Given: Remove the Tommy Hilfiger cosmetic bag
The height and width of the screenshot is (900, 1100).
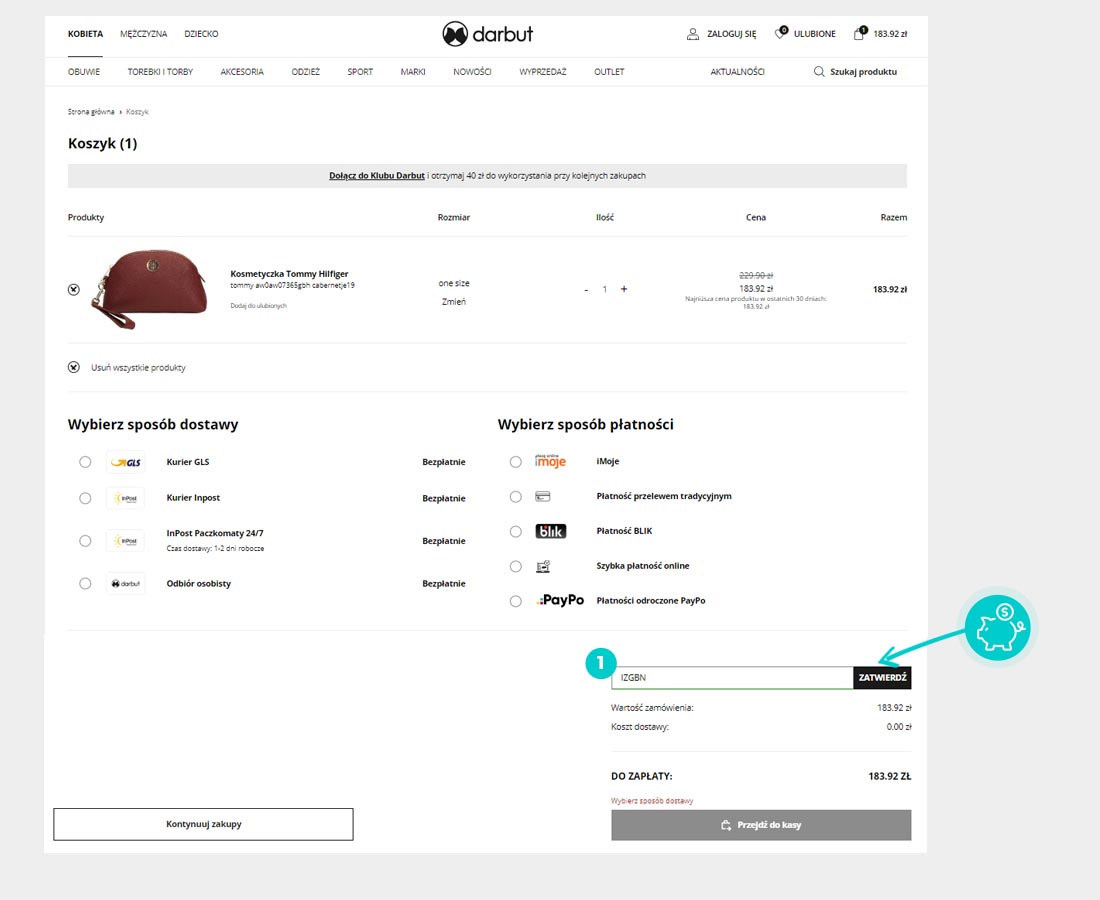Looking at the screenshot, I should [x=74, y=290].
